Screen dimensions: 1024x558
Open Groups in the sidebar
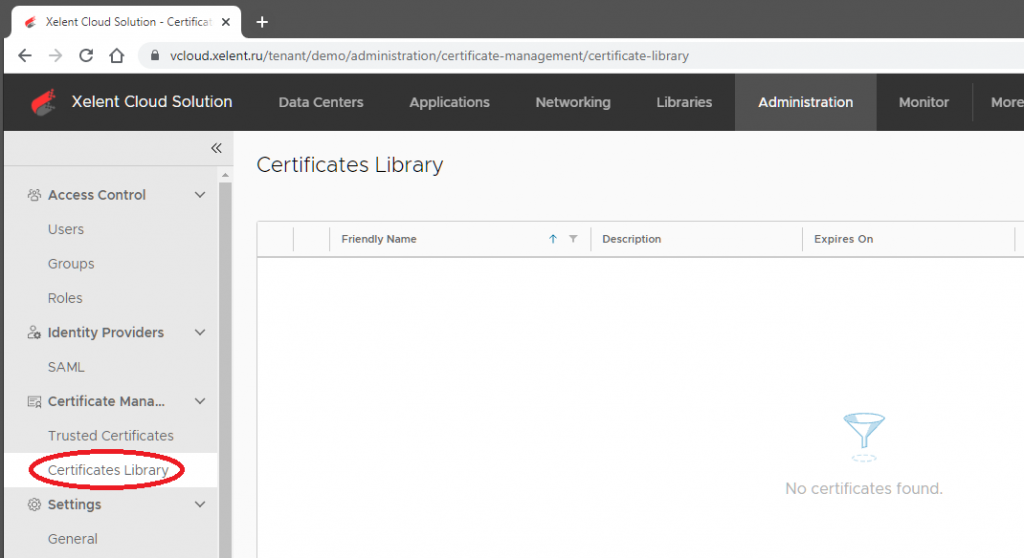(71, 264)
